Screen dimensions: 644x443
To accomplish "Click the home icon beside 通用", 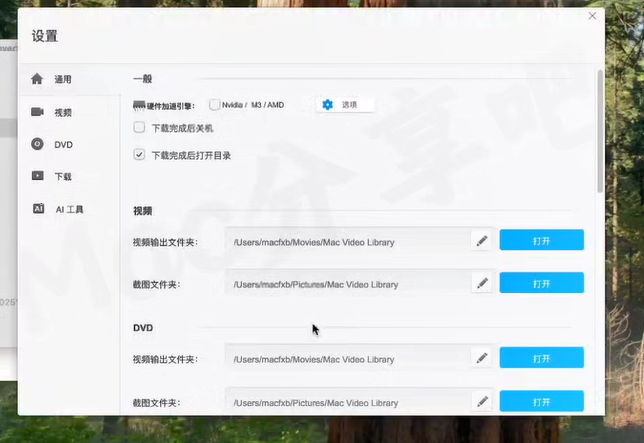I will [37, 79].
